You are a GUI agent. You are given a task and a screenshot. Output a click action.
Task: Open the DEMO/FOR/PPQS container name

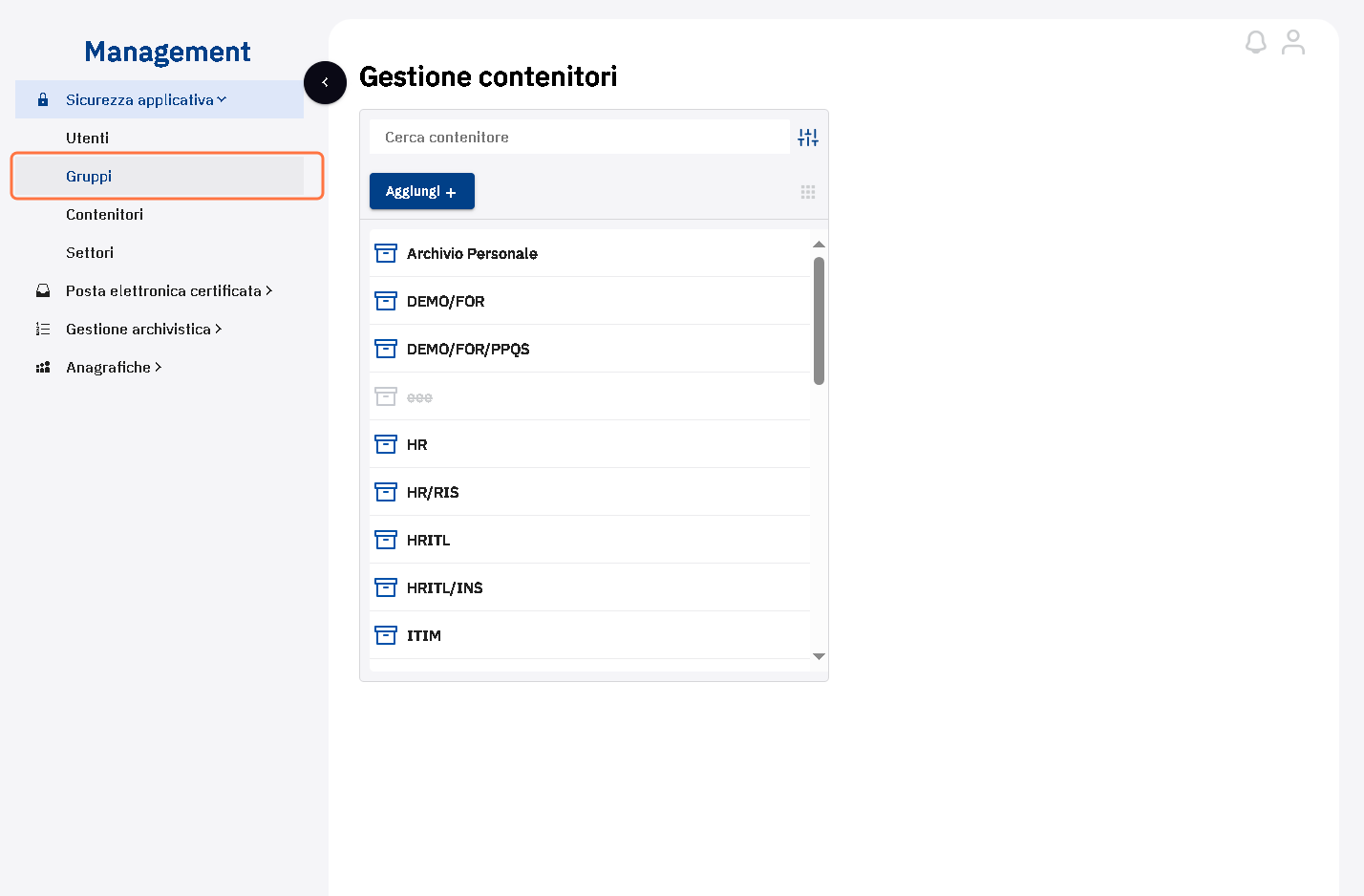(468, 349)
